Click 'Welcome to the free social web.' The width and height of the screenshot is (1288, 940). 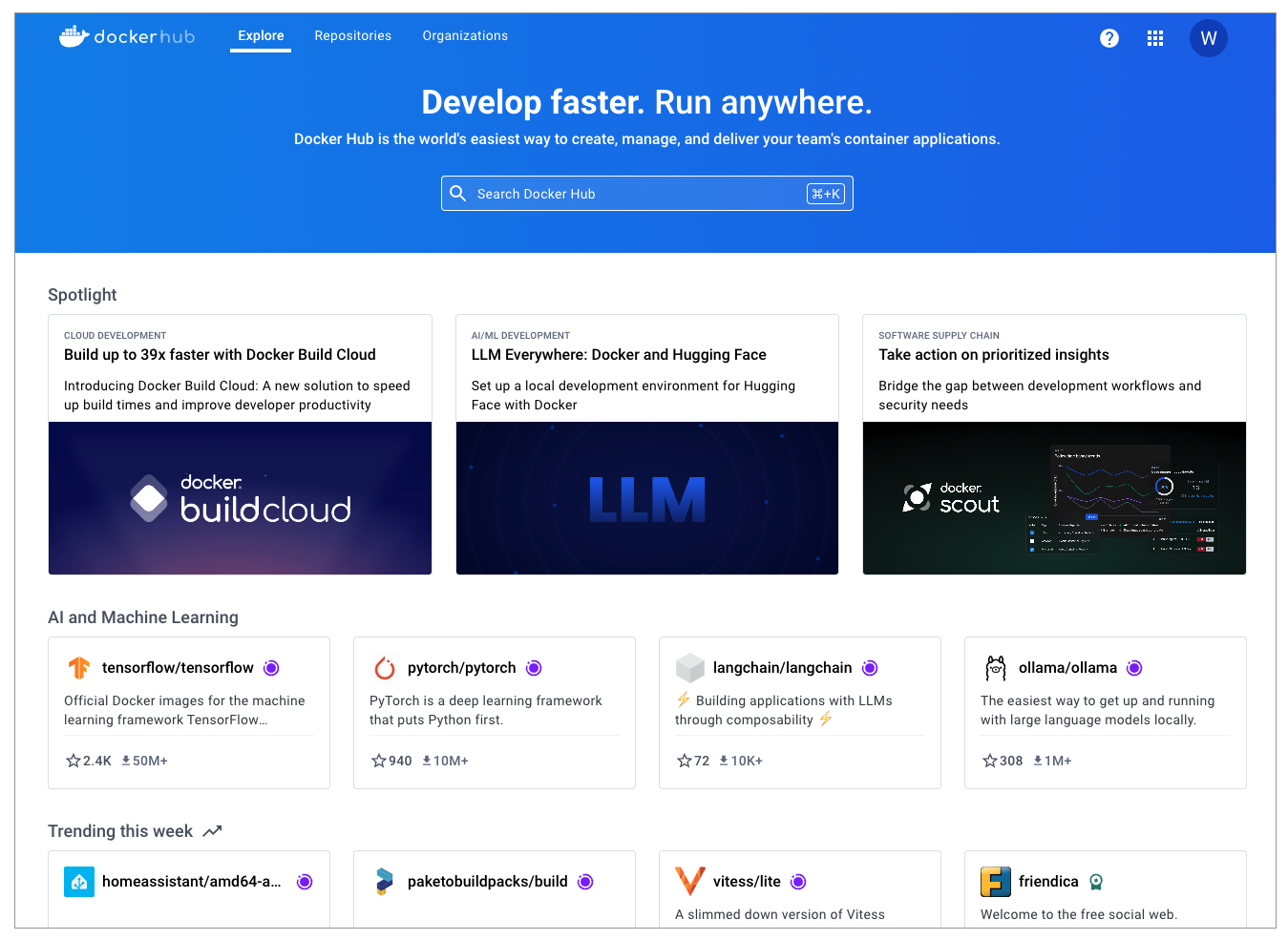tap(1079, 914)
